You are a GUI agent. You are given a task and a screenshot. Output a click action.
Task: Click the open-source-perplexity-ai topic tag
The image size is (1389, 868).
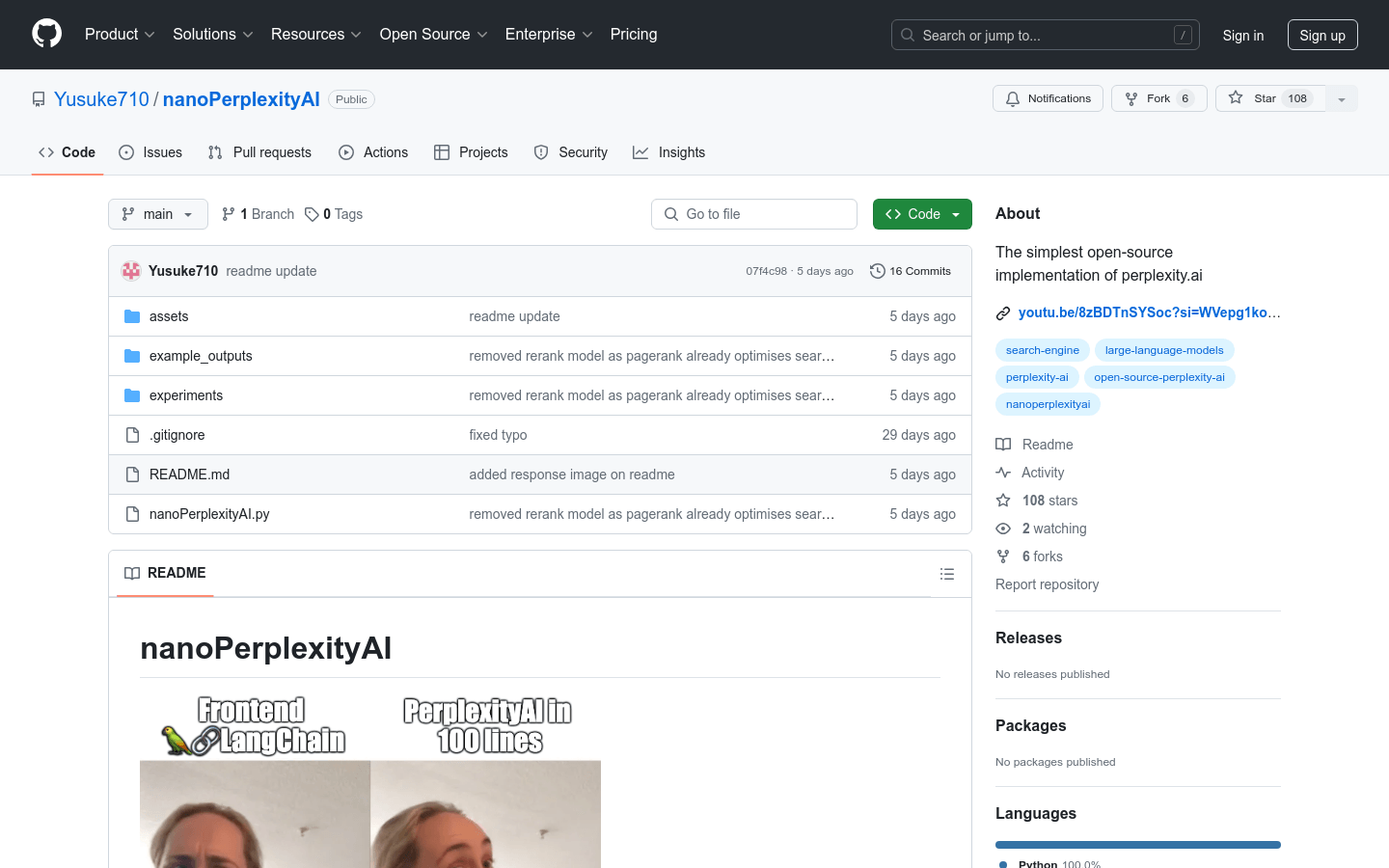point(1159,377)
